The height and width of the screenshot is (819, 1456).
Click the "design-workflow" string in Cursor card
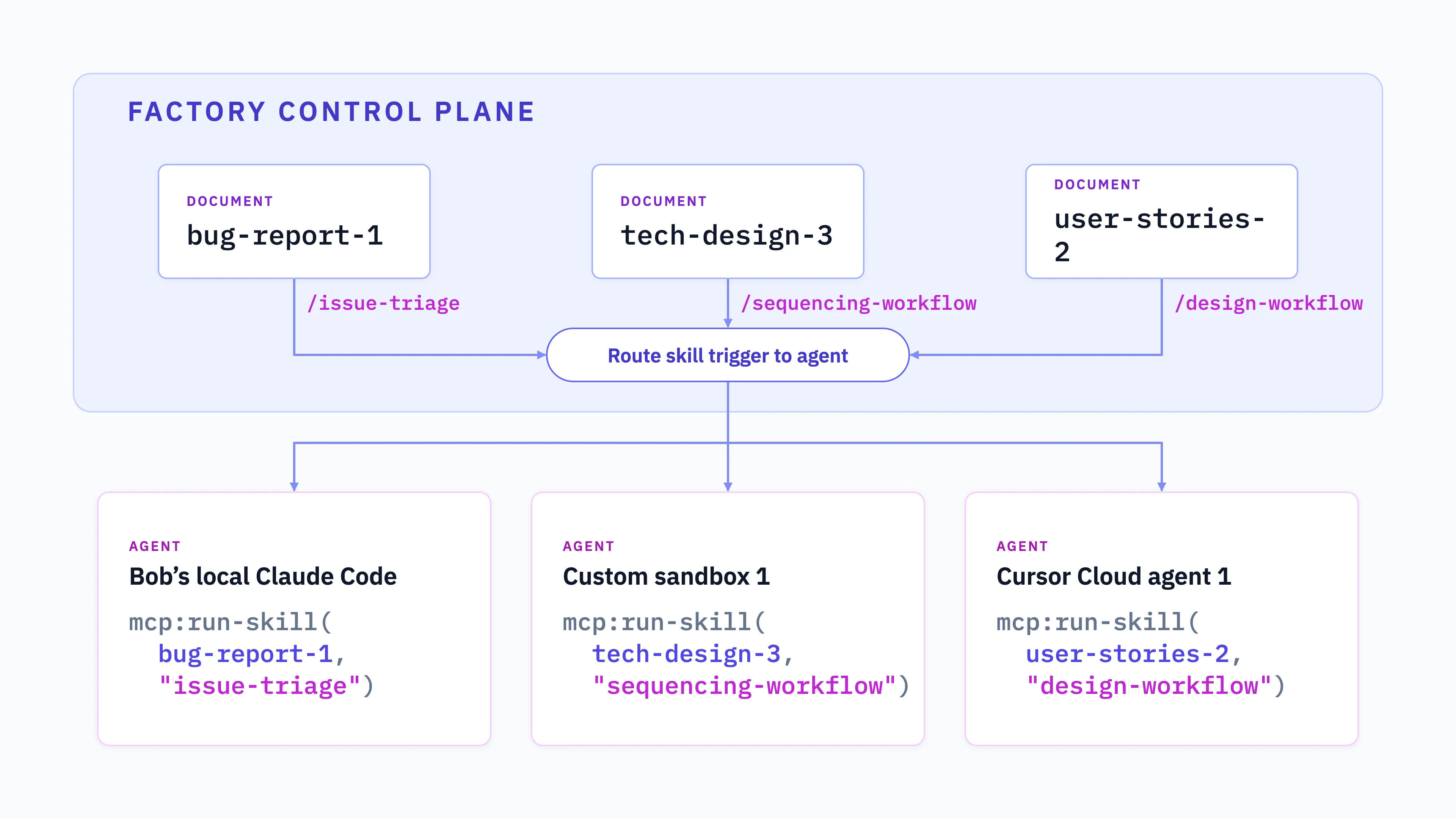[x=1148, y=686]
